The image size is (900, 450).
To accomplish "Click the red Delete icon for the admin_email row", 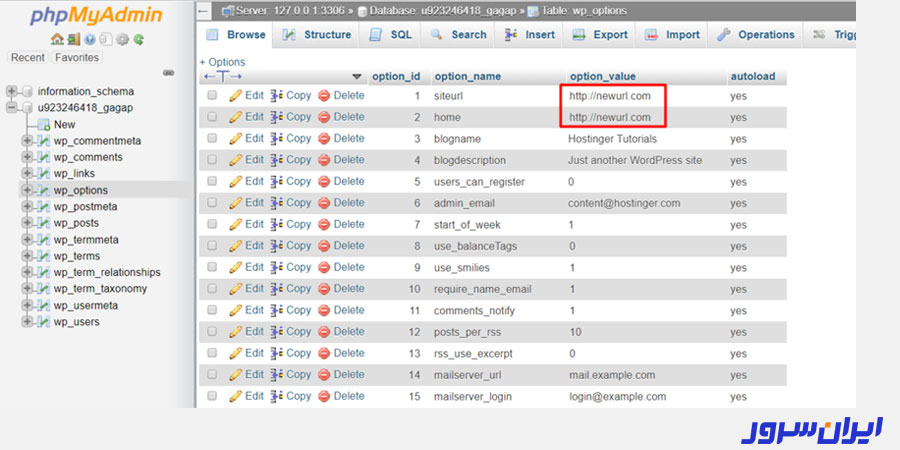I will [324, 203].
